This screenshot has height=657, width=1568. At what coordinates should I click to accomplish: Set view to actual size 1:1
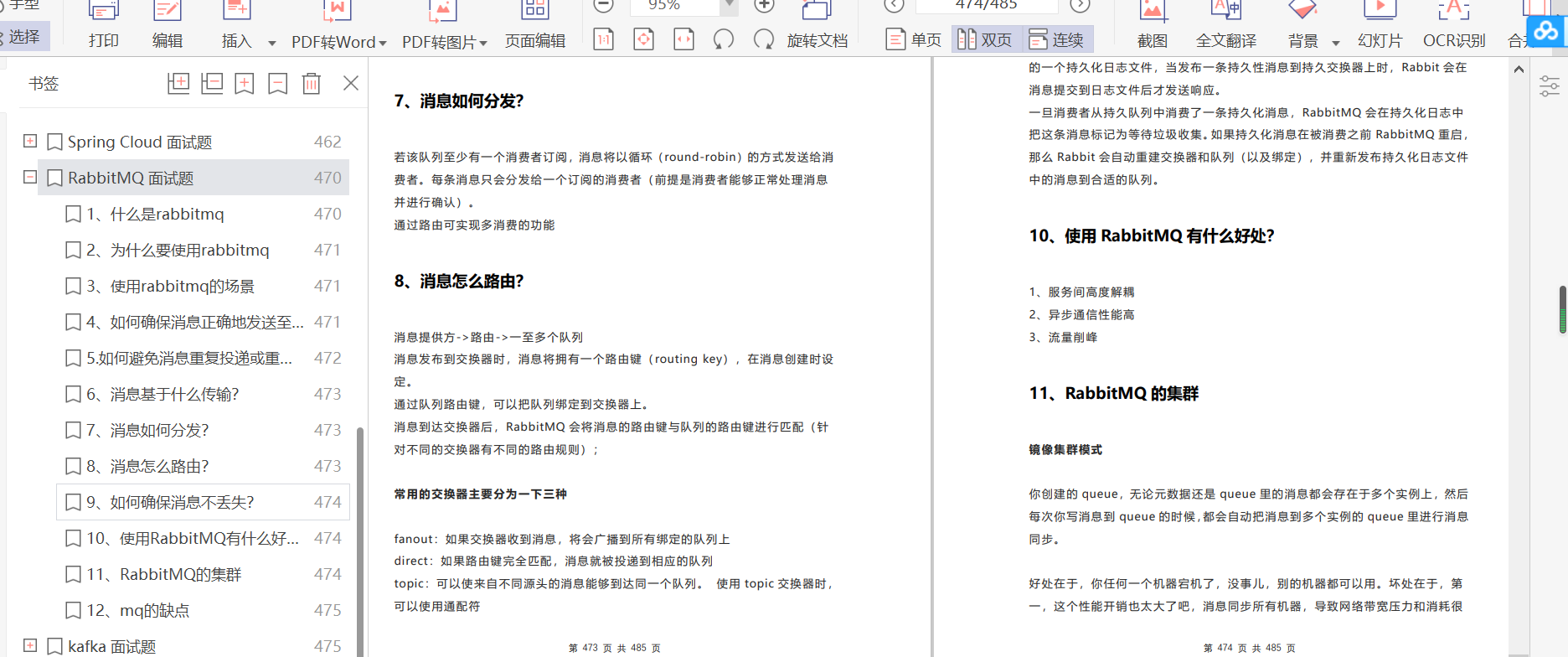(x=604, y=39)
